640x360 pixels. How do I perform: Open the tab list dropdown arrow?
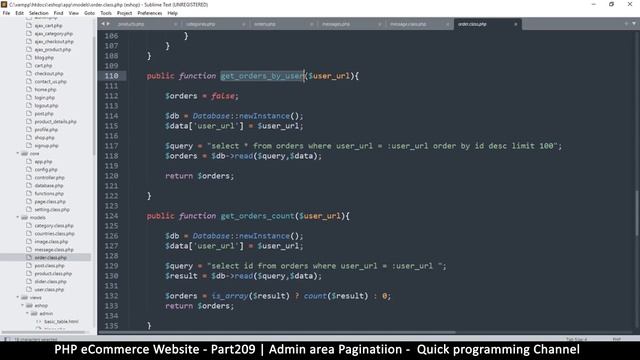tap(634, 24)
